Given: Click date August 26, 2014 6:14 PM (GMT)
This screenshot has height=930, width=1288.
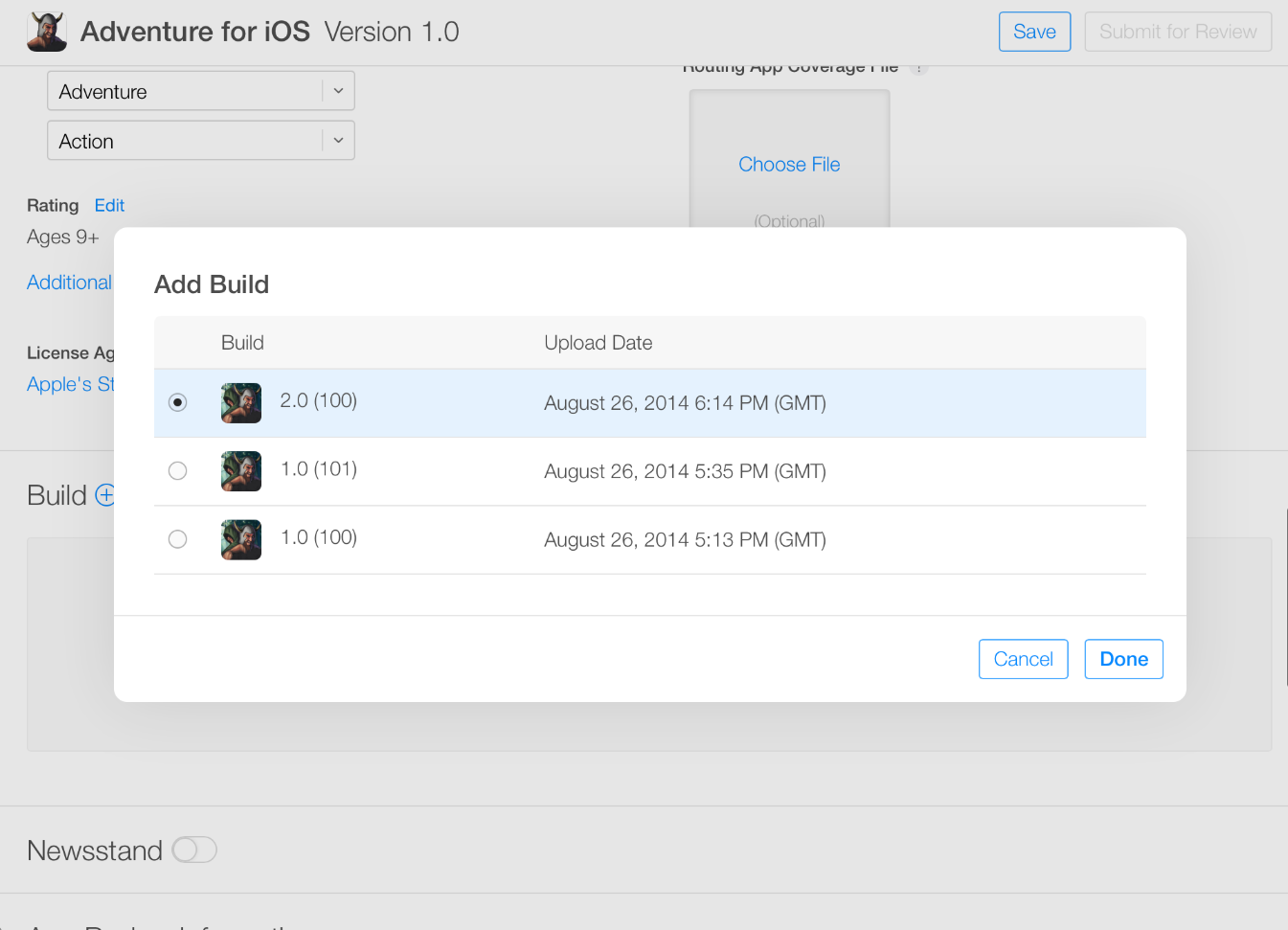Looking at the screenshot, I should 685,403.
